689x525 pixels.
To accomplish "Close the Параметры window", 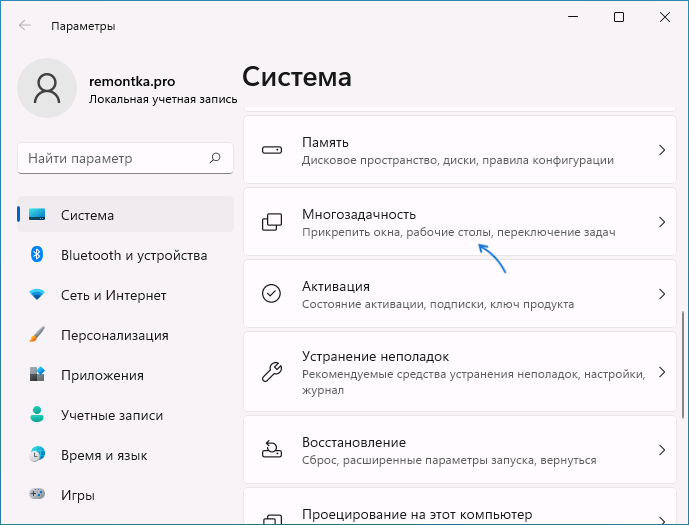I will pyautogui.click(x=665, y=17).
